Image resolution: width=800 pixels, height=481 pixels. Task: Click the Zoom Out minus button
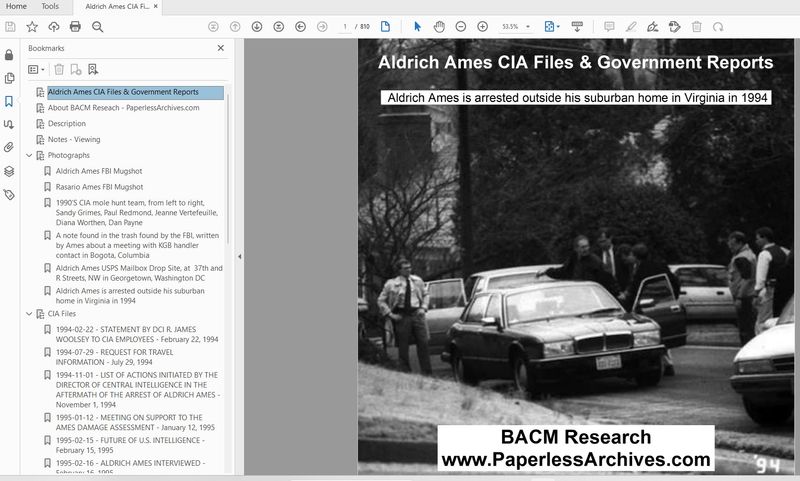coord(461,27)
